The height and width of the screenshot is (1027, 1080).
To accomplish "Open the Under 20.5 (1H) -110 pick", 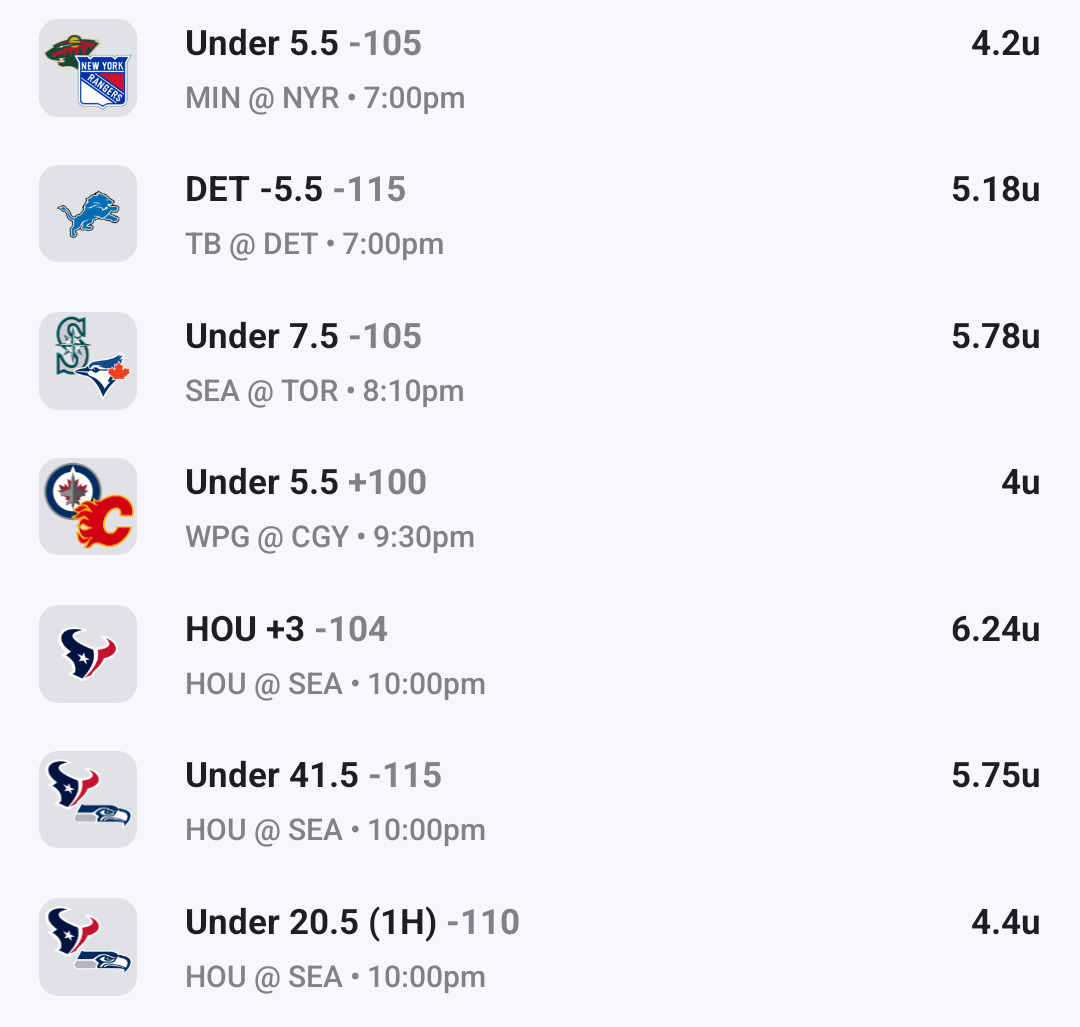I will coord(352,923).
